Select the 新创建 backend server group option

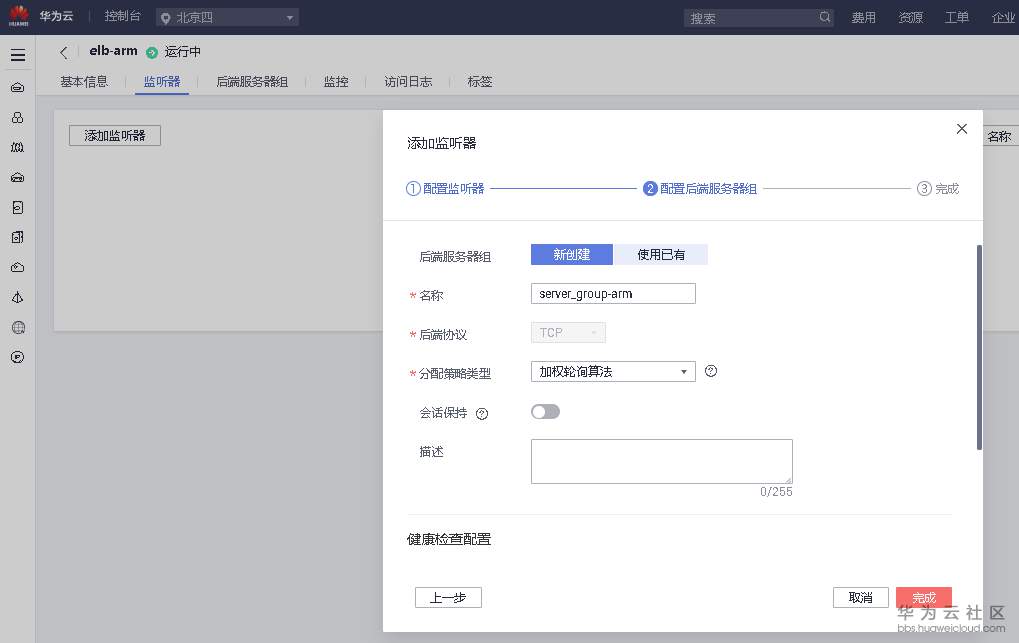point(570,255)
